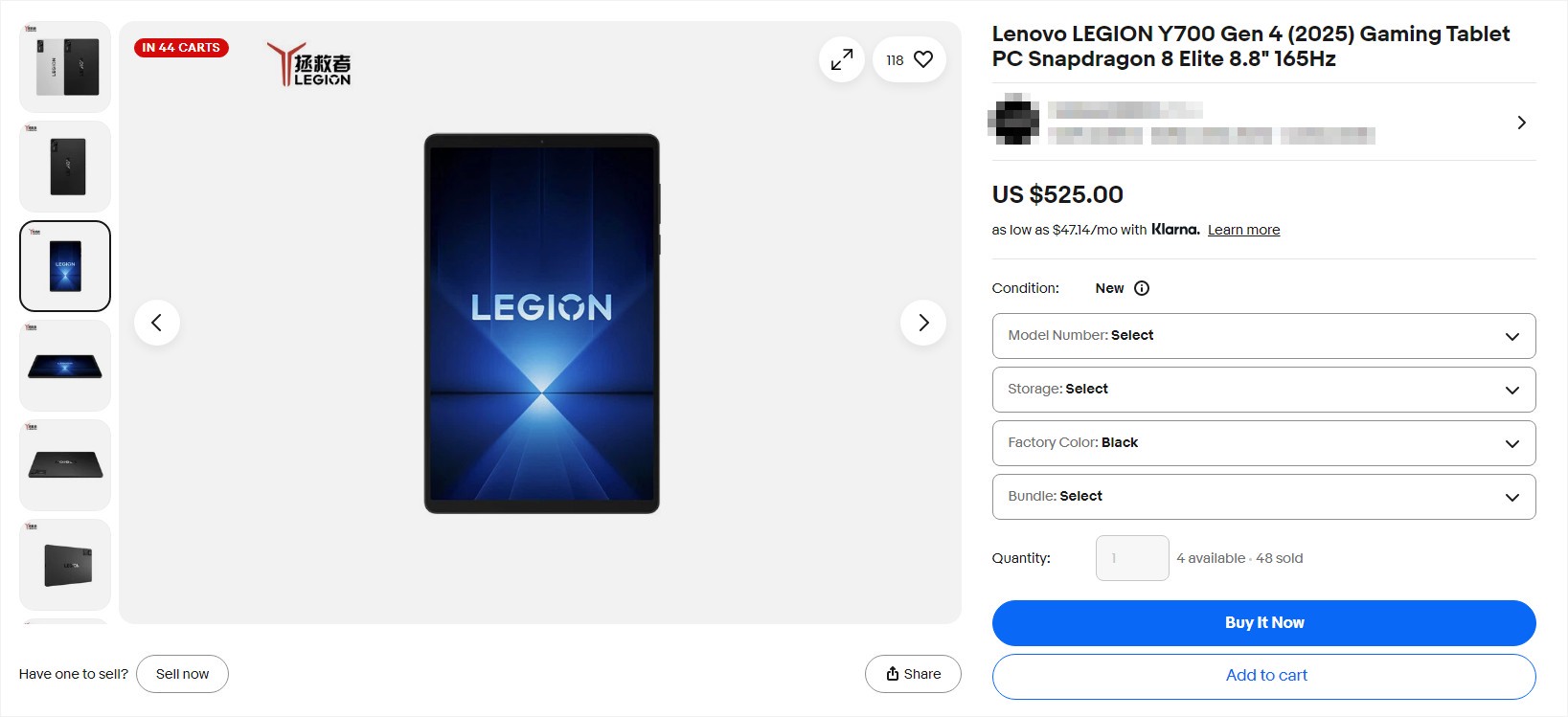Add item to watchlist via heart icon
Image resolution: width=1568 pixels, height=717 pixels.
(921, 59)
